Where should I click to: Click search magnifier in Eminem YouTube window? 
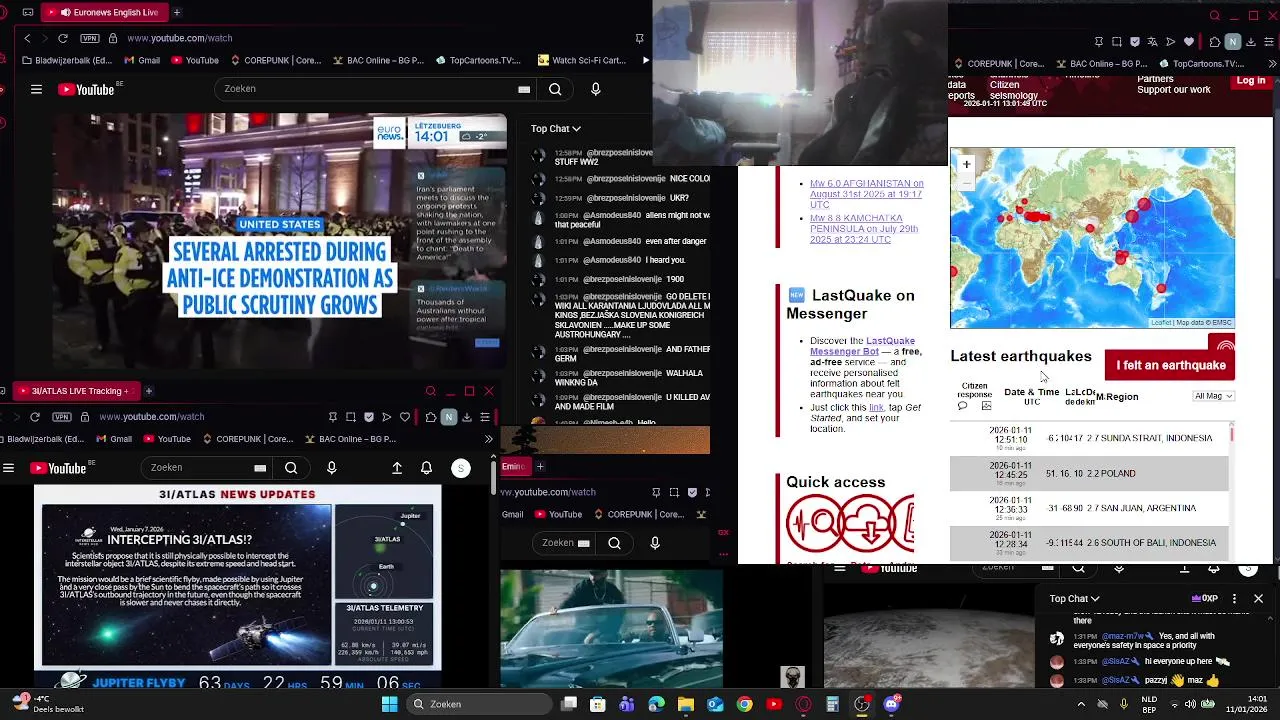coord(614,543)
